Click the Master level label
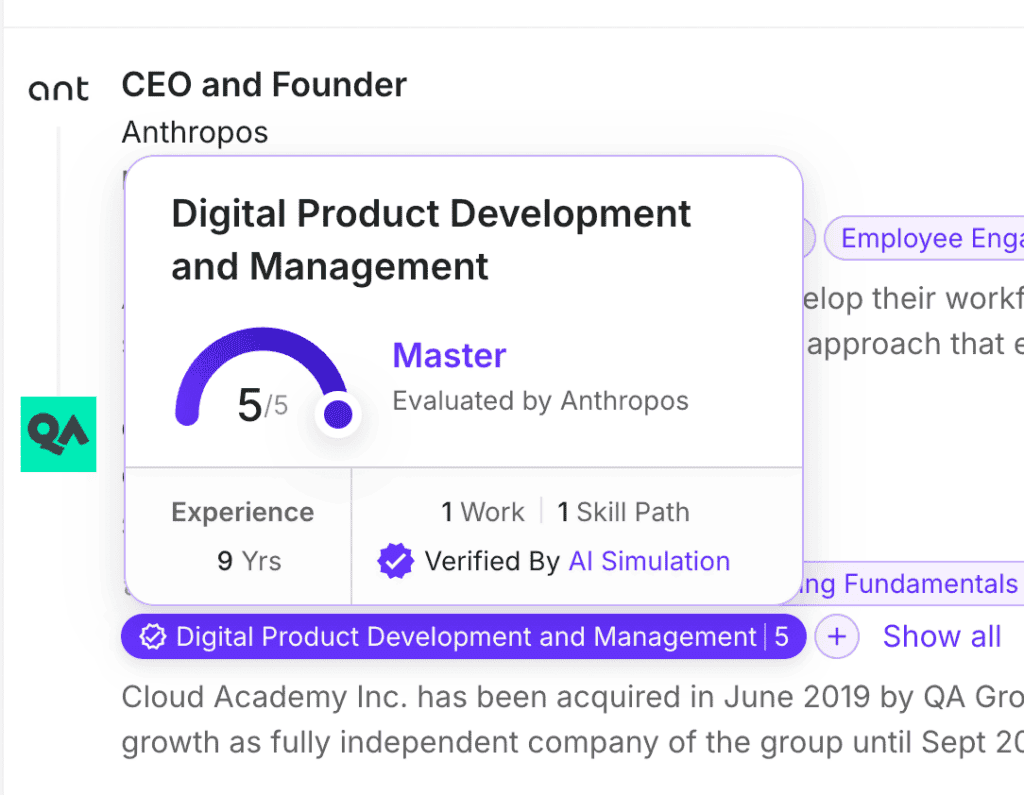Screen dimensions: 1024x795 point(449,356)
